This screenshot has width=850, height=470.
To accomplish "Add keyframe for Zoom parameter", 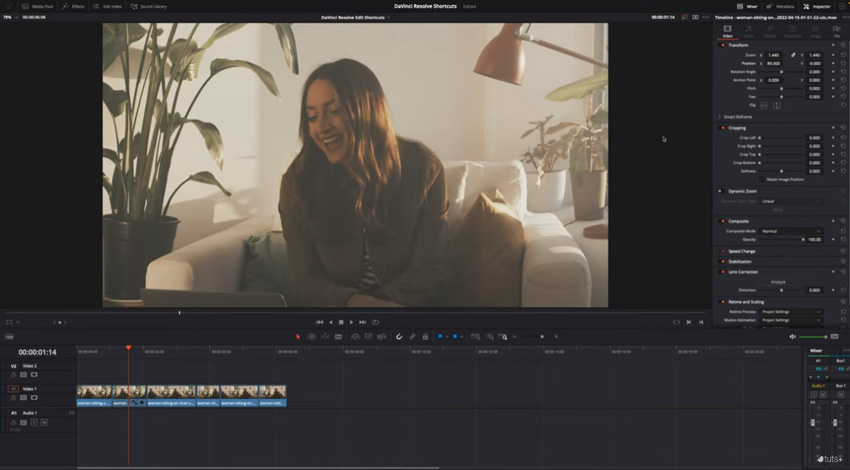I will click(833, 55).
